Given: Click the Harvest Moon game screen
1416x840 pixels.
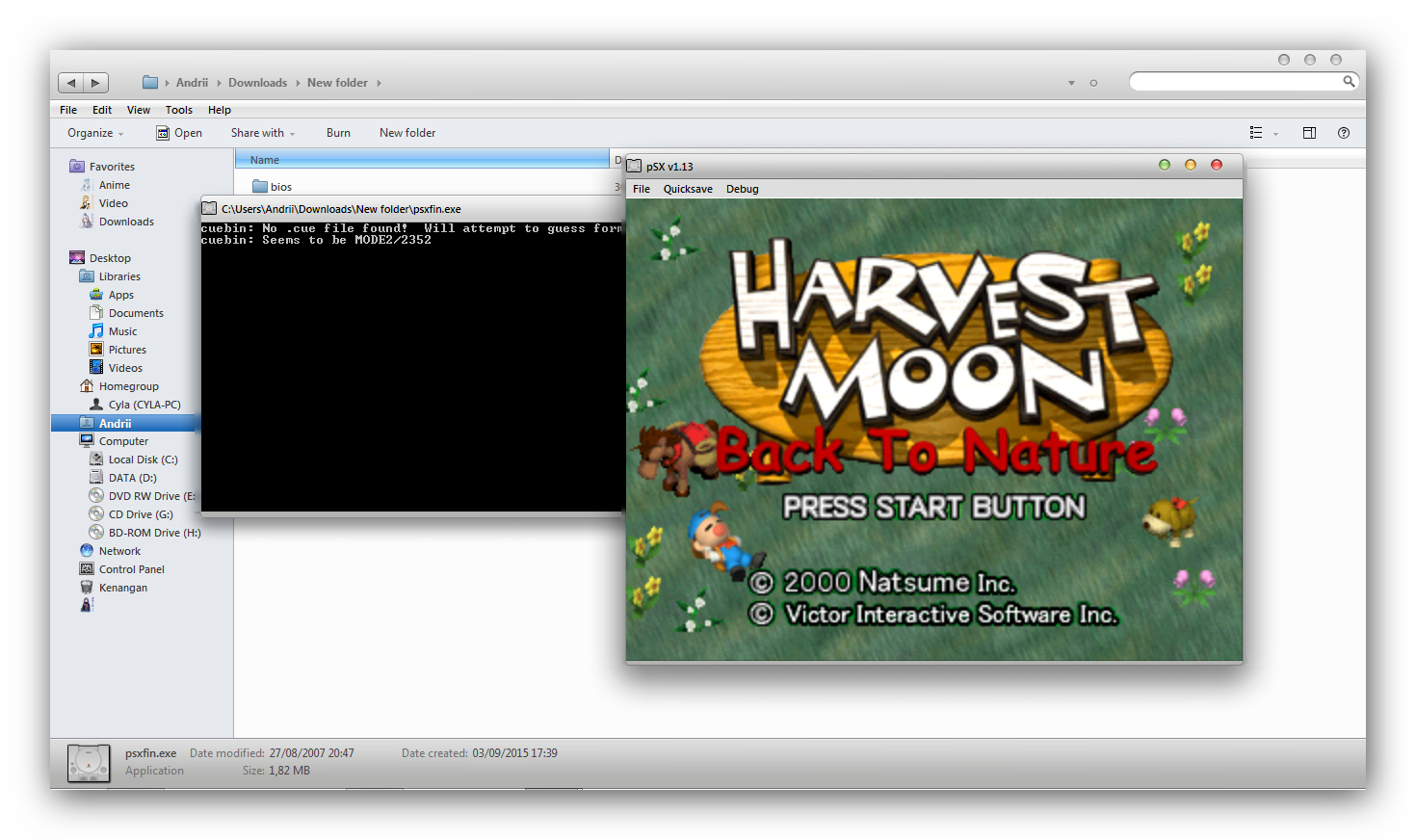Looking at the screenshot, I should 934,430.
